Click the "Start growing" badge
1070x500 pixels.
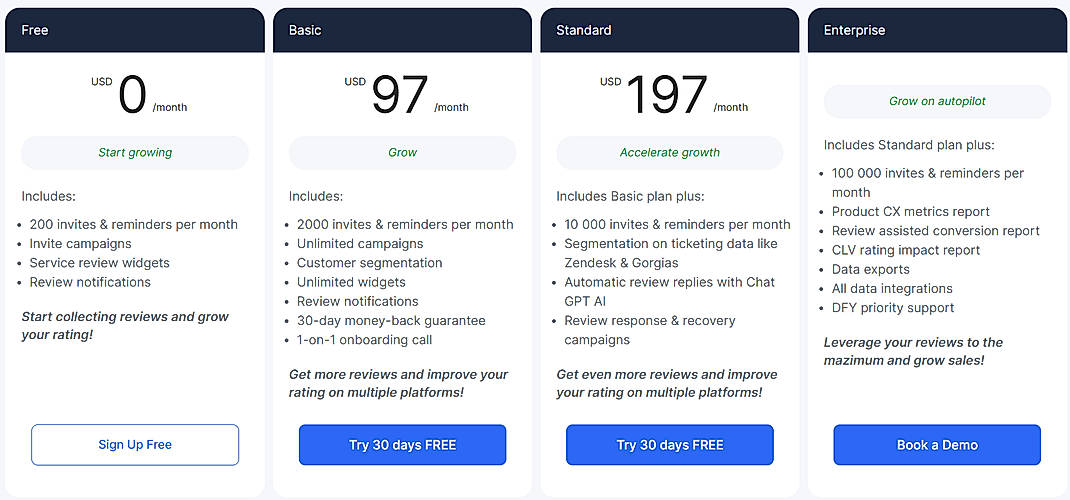135,153
